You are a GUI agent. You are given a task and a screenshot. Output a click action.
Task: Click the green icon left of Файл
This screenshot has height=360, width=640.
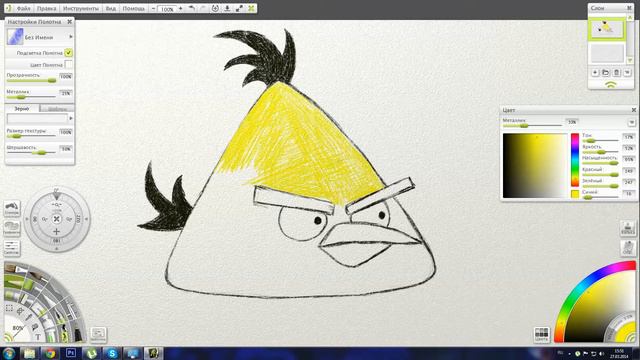[9, 8]
